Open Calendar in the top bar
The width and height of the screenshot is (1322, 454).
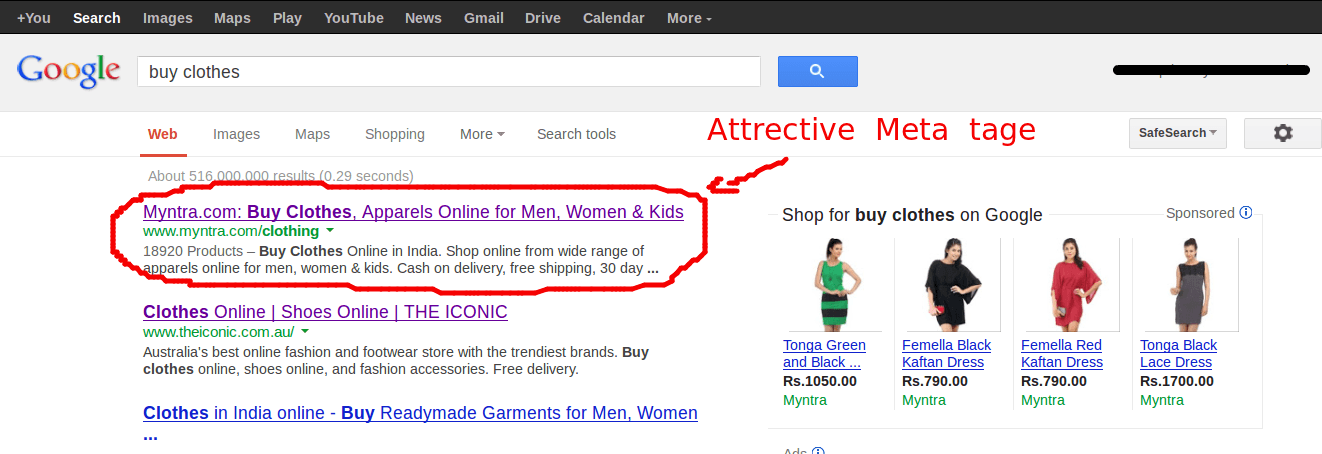click(614, 18)
